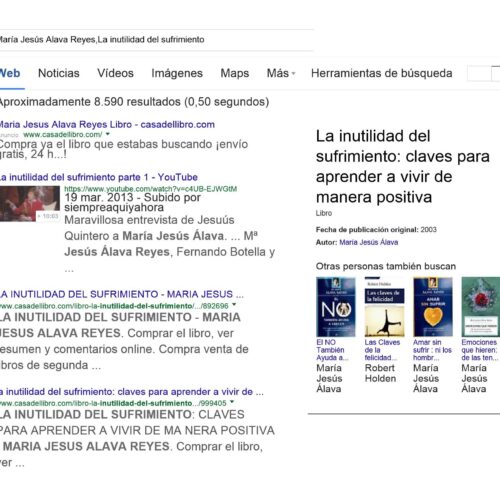This screenshot has width=500, height=500.
Task: Click Fecha de publicación original: 2003 text
Action: point(376,230)
